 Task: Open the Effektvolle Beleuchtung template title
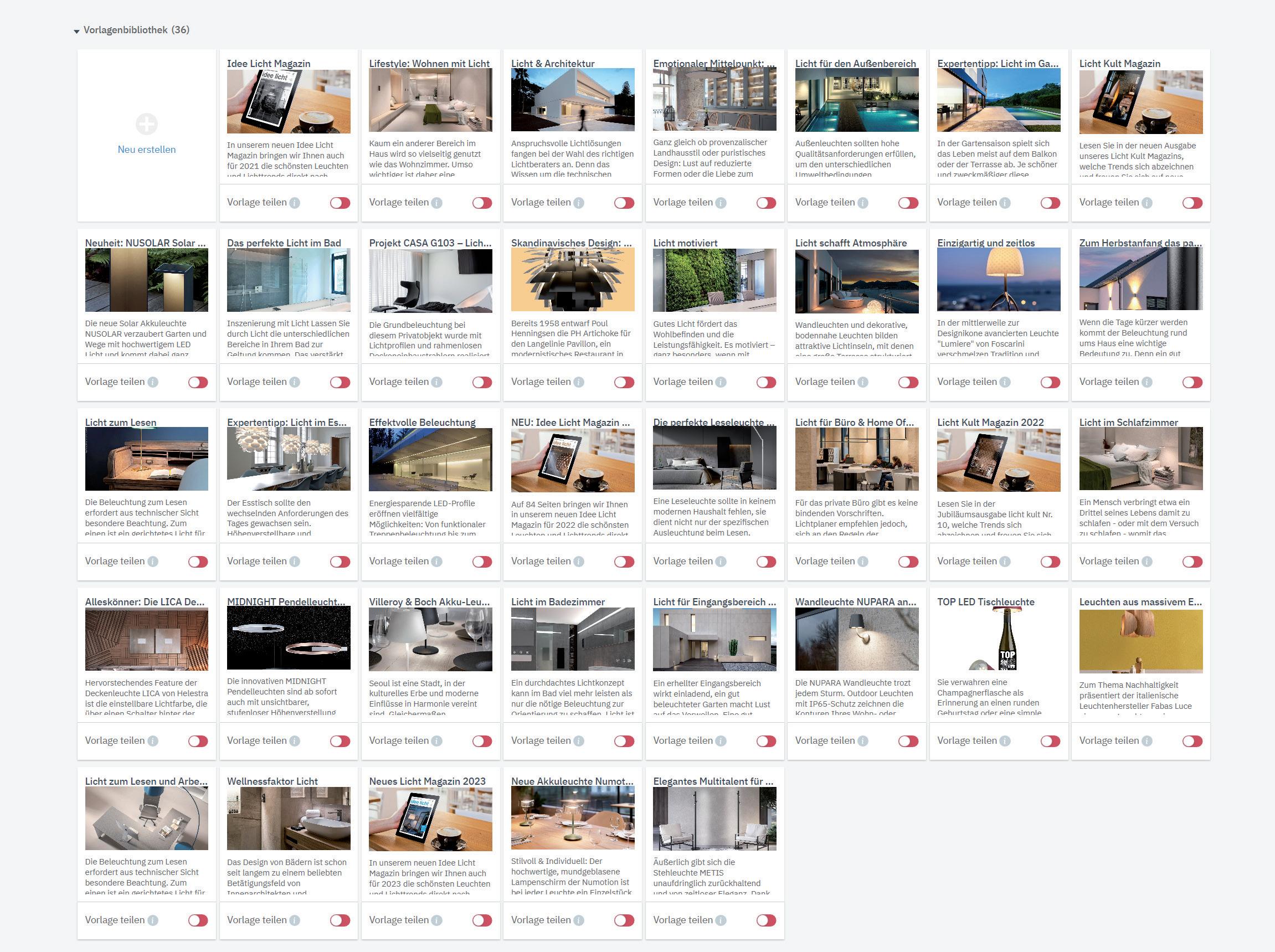pos(422,423)
